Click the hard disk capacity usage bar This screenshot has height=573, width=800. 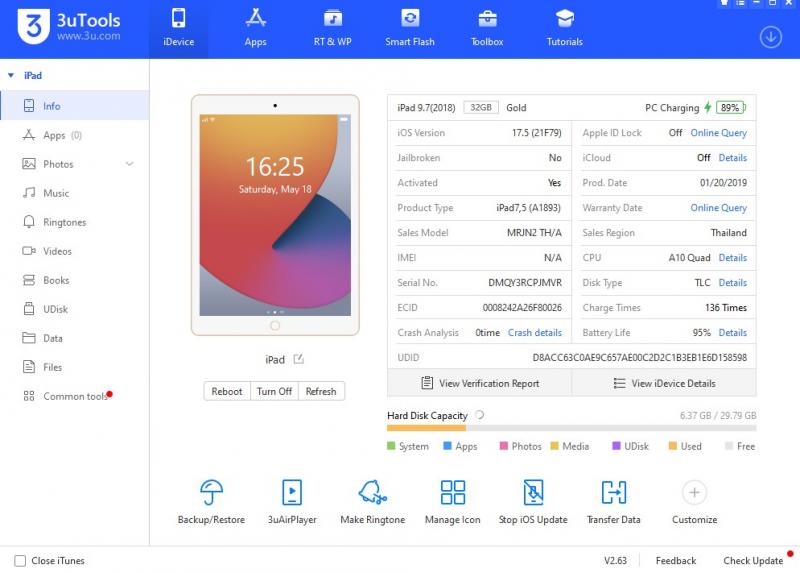571,429
